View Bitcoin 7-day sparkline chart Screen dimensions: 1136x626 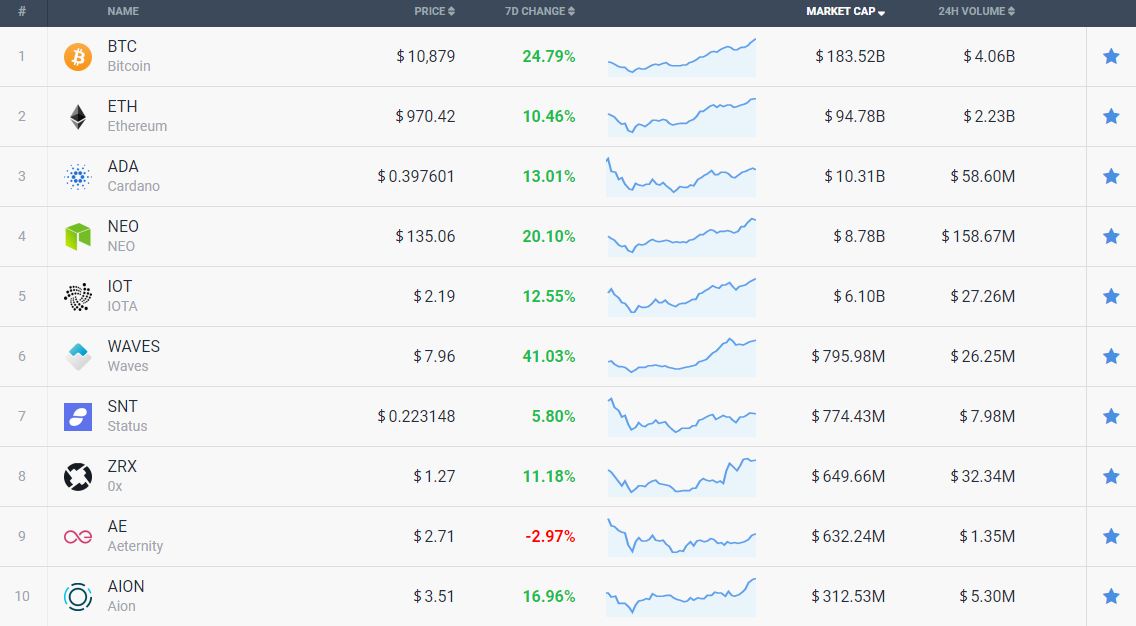(681, 57)
